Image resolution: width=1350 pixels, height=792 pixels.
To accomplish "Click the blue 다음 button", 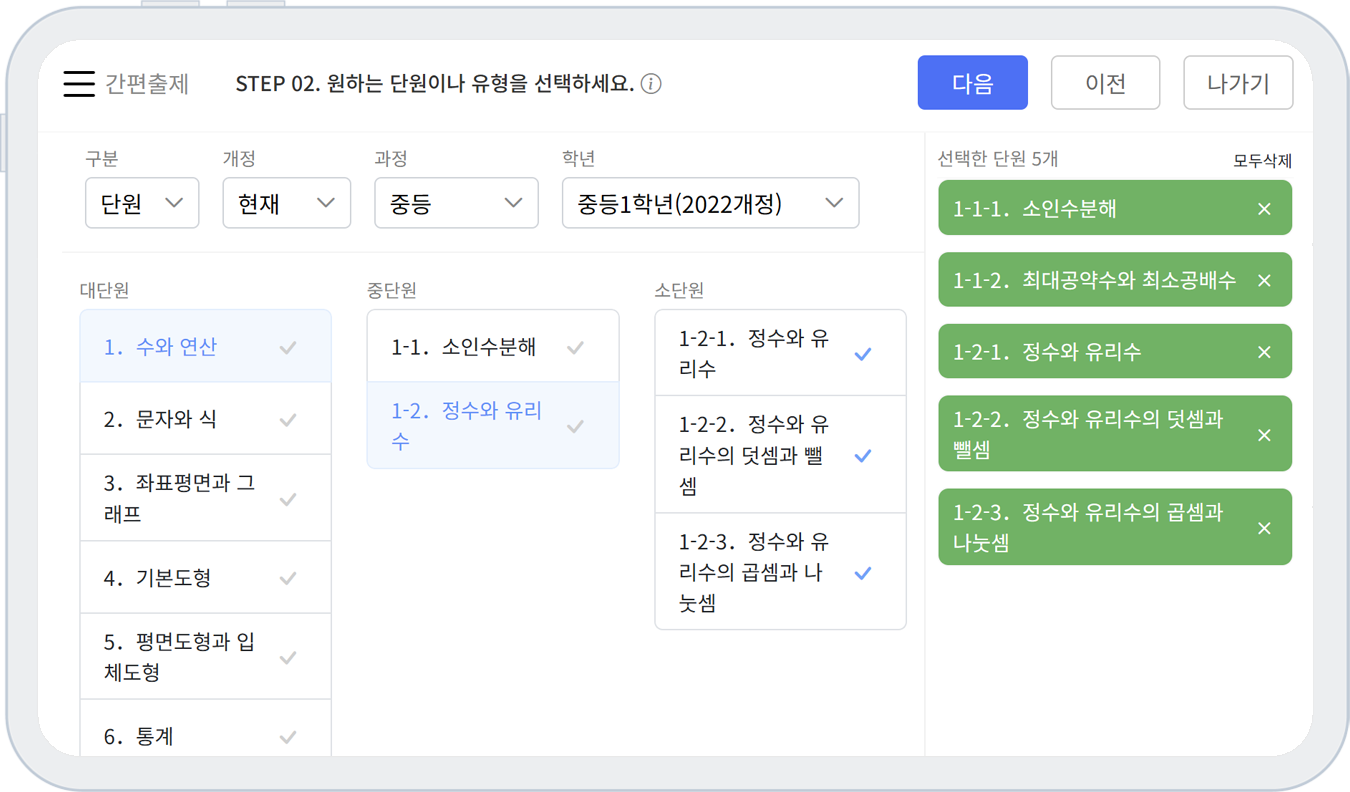I will click(972, 83).
